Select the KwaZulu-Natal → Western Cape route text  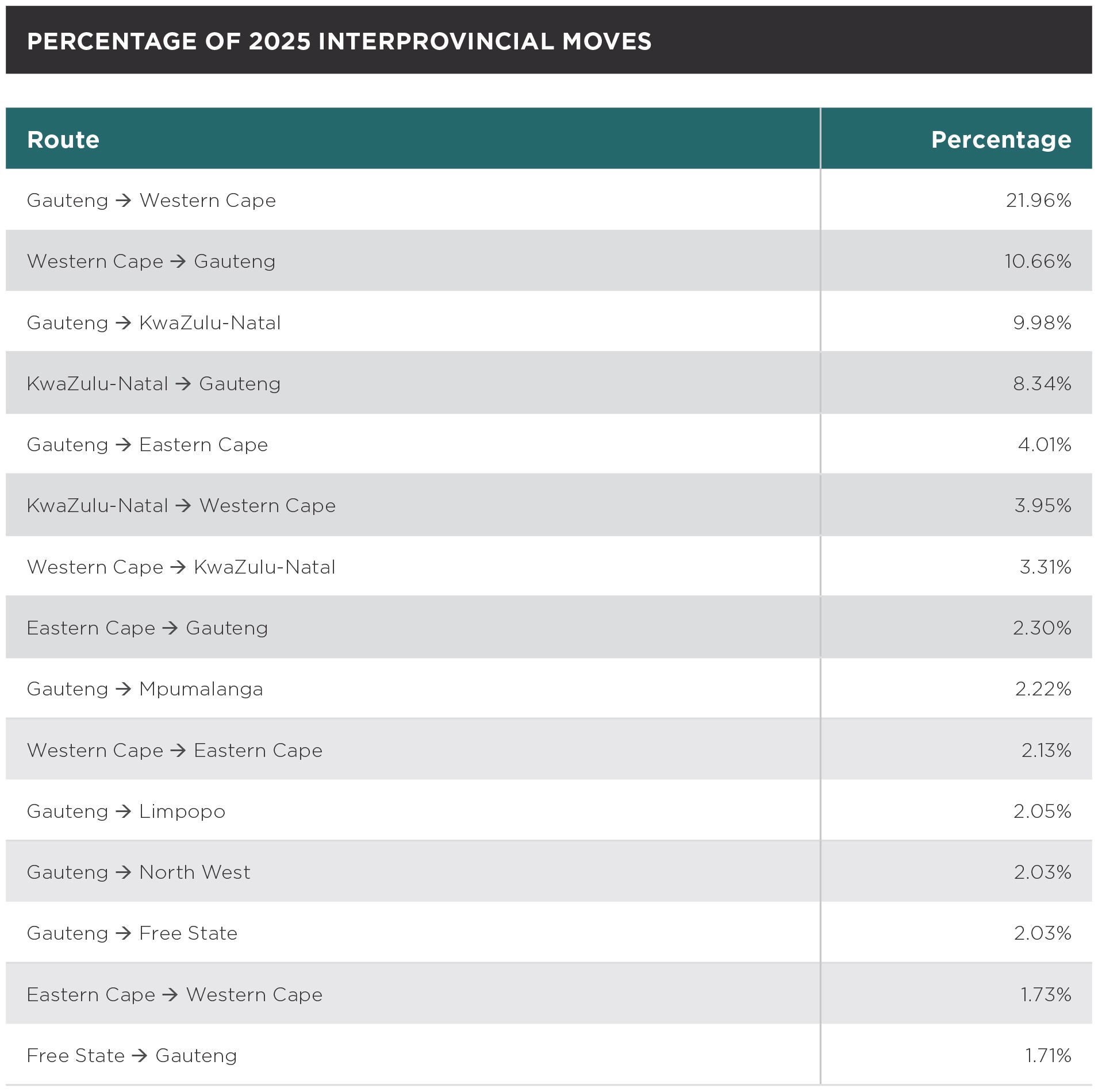click(181, 505)
